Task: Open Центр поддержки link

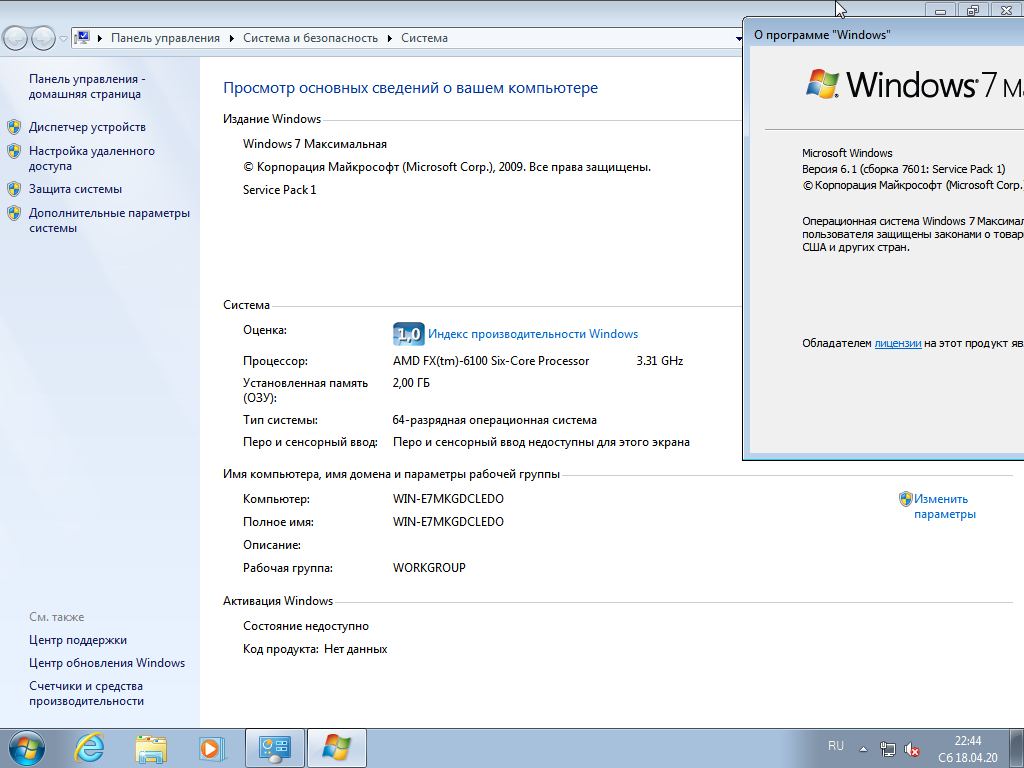Action: (x=78, y=640)
